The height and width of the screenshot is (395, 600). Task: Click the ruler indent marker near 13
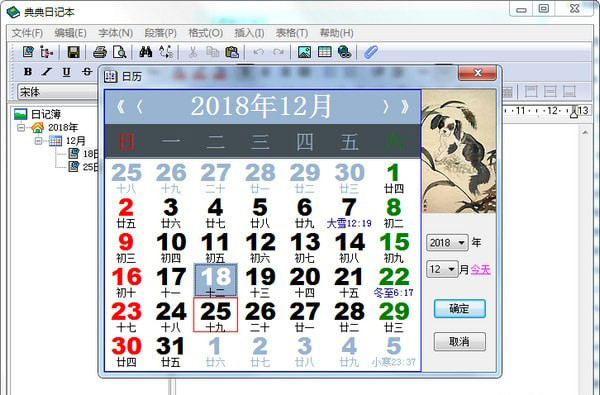(574, 112)
